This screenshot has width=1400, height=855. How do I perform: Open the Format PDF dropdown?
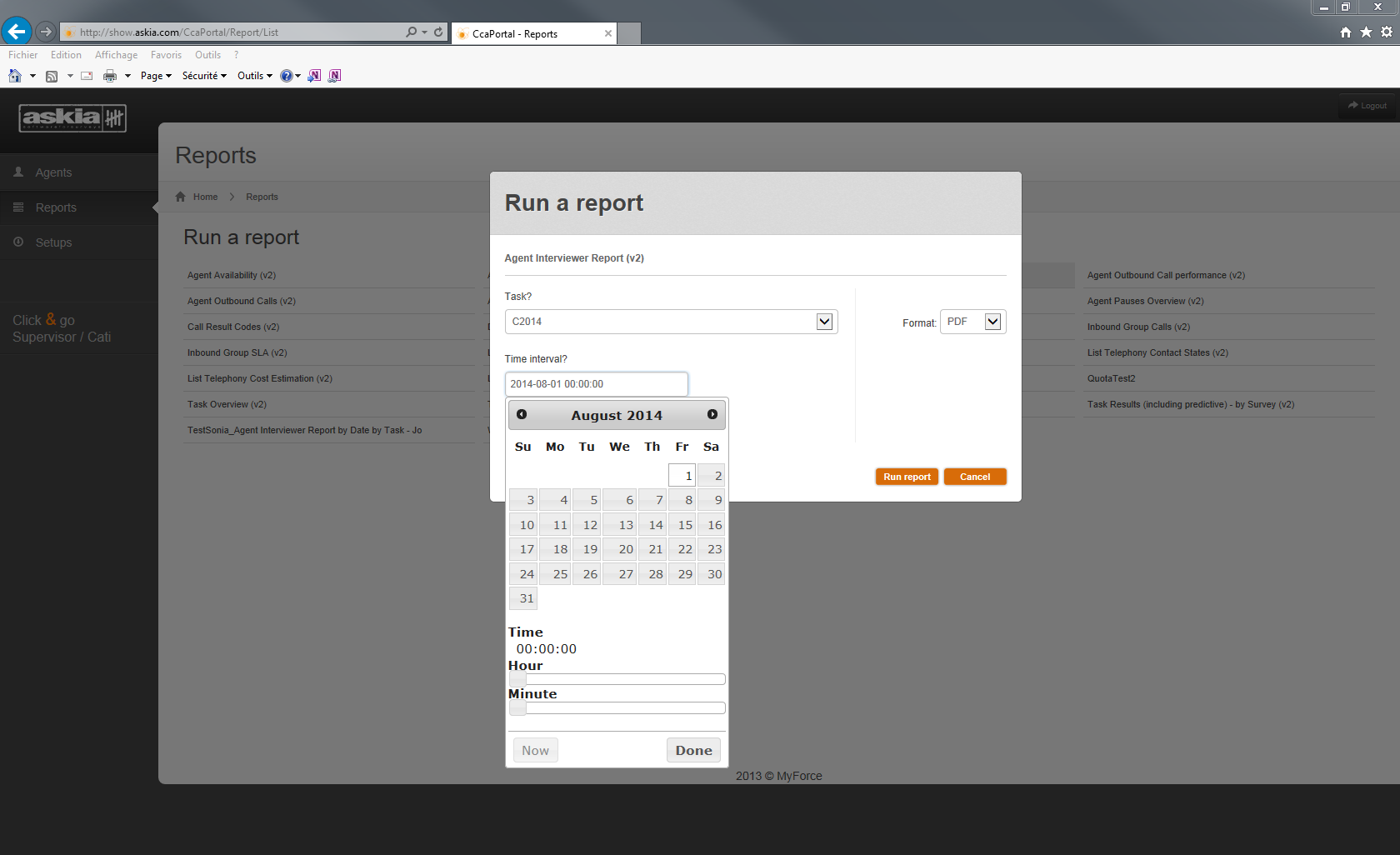click(992, 322)
